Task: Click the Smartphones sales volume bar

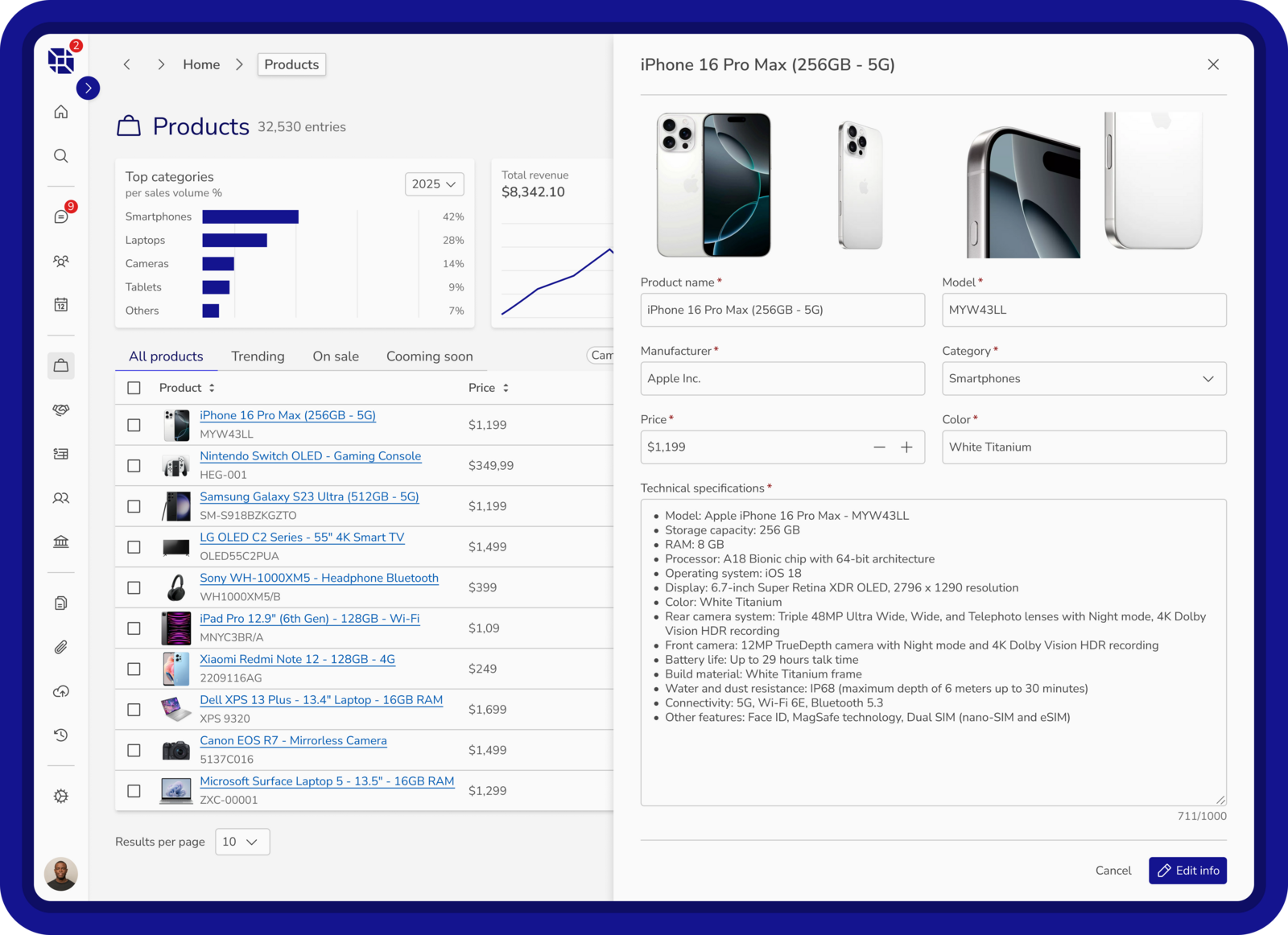Action: pyautogui.click(x=250, y=216)
